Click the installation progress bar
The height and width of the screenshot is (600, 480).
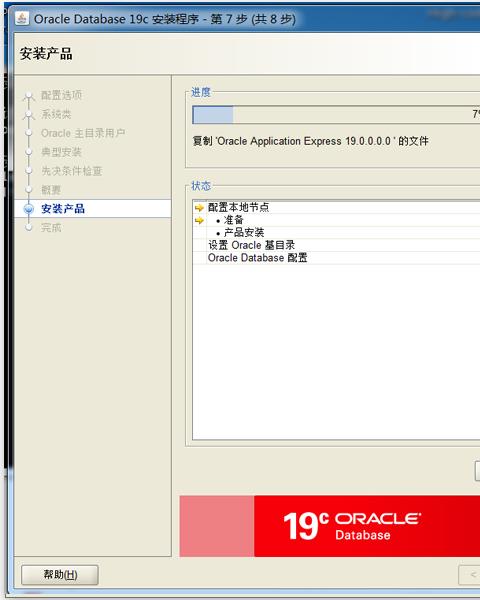[x=336, y=114]
